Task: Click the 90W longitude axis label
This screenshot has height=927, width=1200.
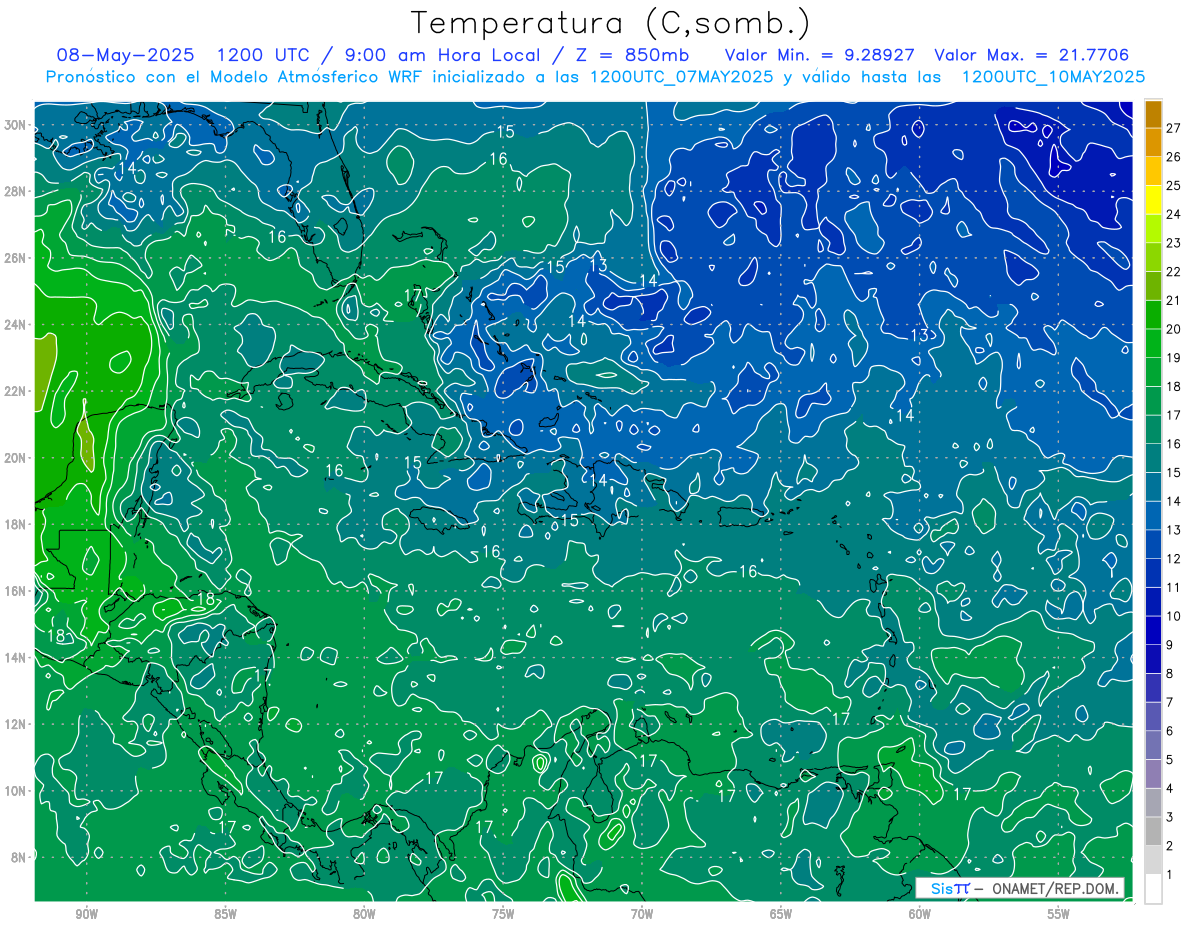Action: (86, 914)
